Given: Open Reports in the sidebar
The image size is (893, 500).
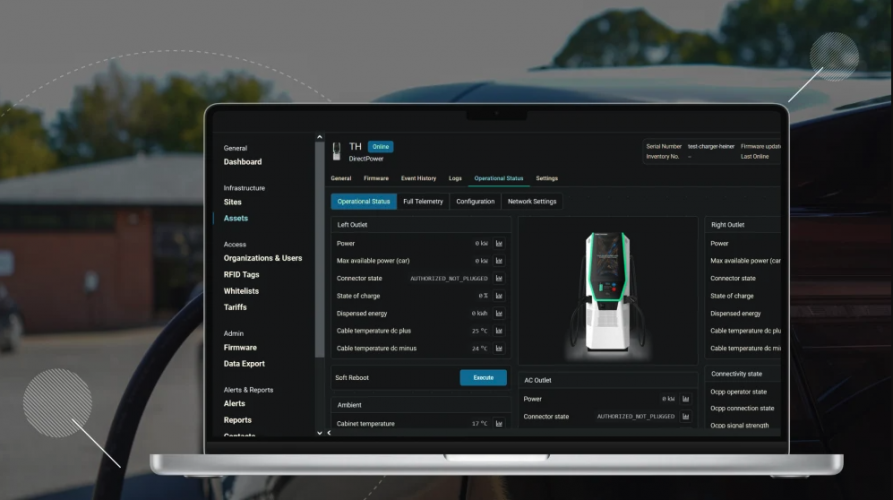Looking at the screenshot, I should [x=237, y=420].
